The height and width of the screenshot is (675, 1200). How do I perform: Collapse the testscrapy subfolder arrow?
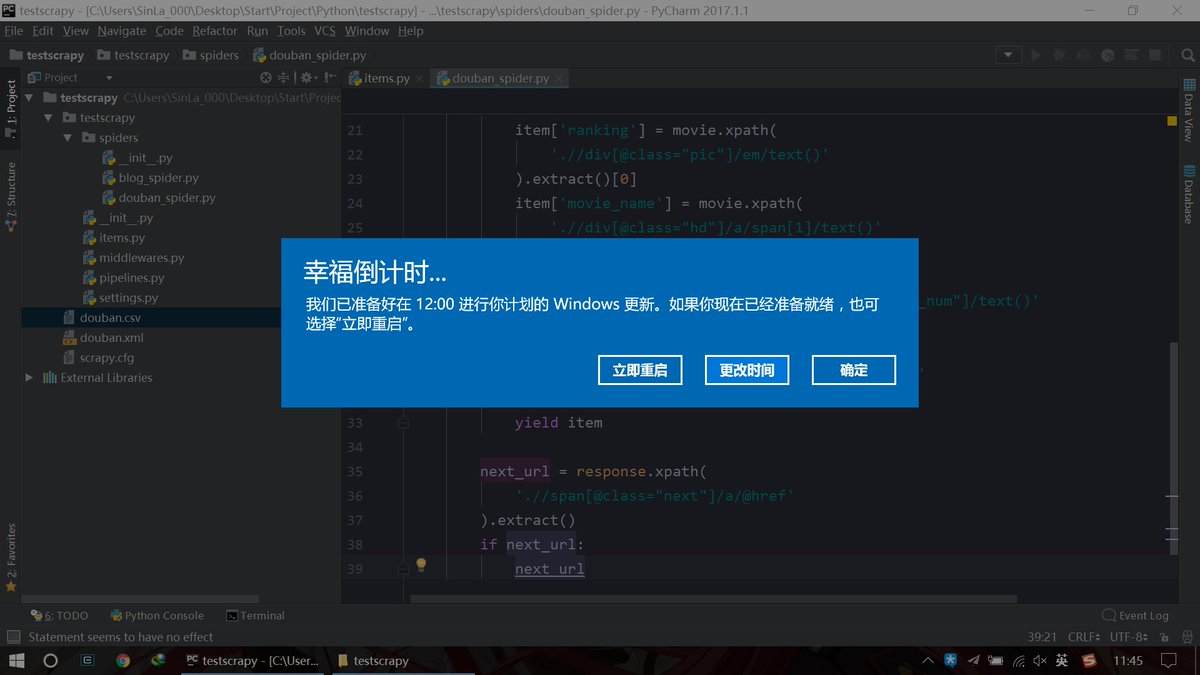pos(49,118)
